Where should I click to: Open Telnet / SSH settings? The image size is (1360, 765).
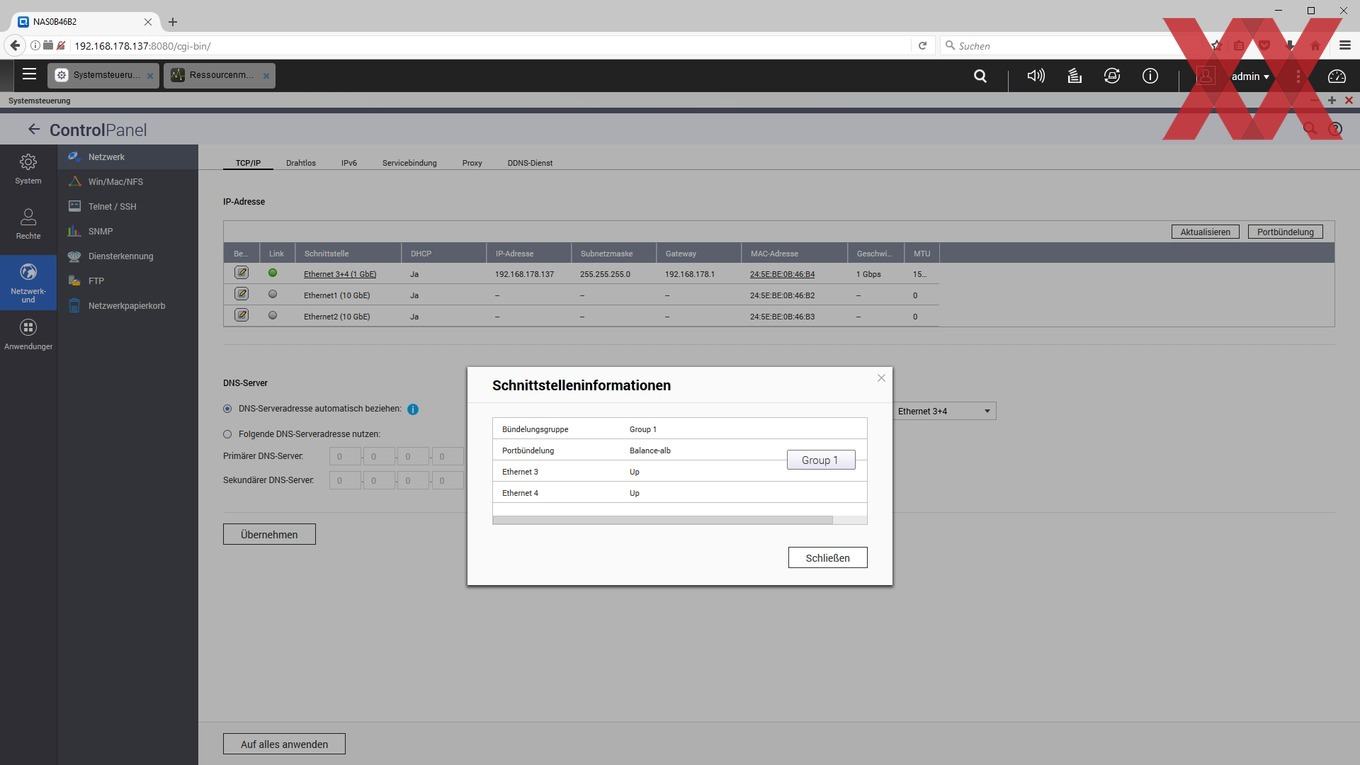(128, 207)
